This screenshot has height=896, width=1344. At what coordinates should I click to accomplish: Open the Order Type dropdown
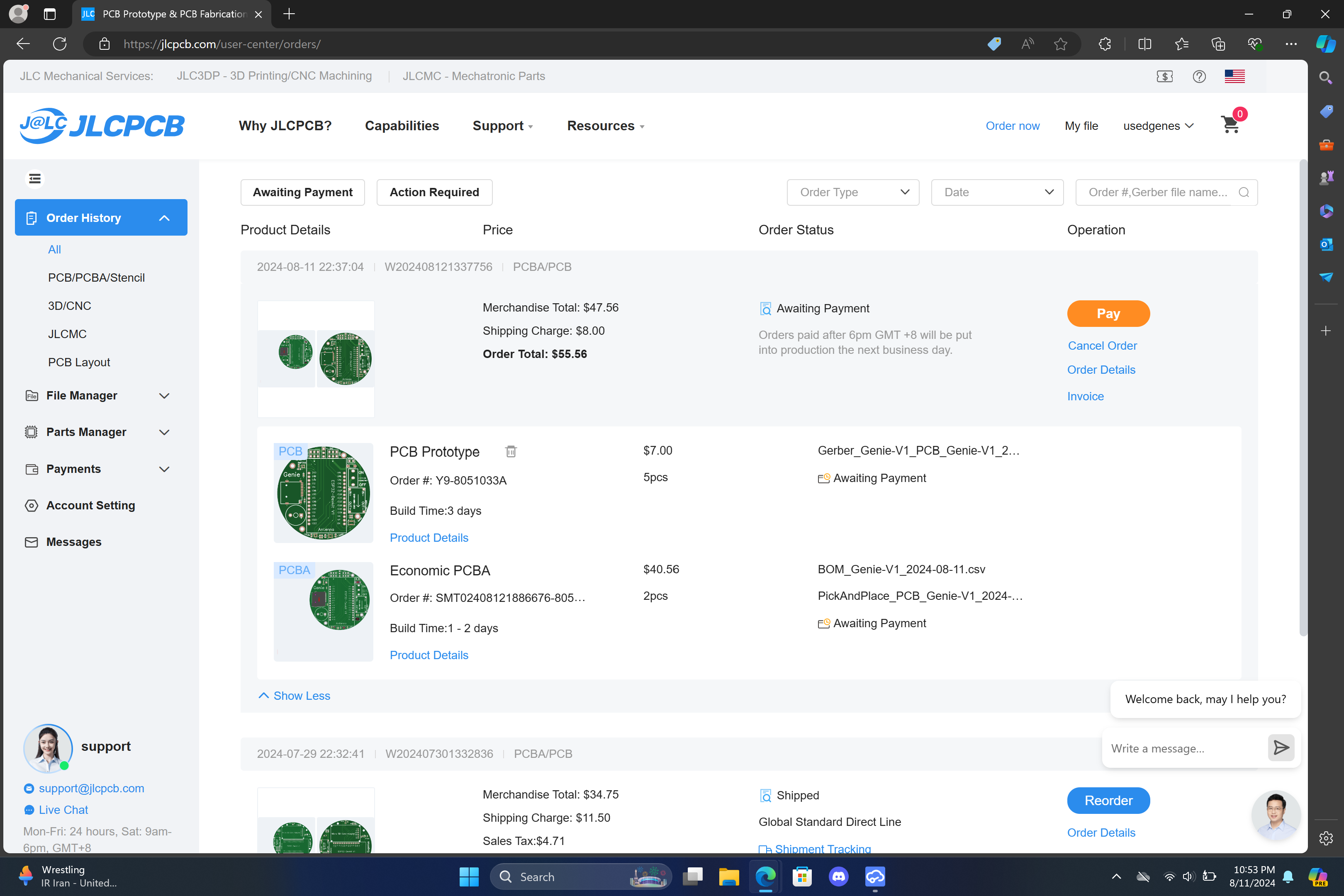(852, 192)
